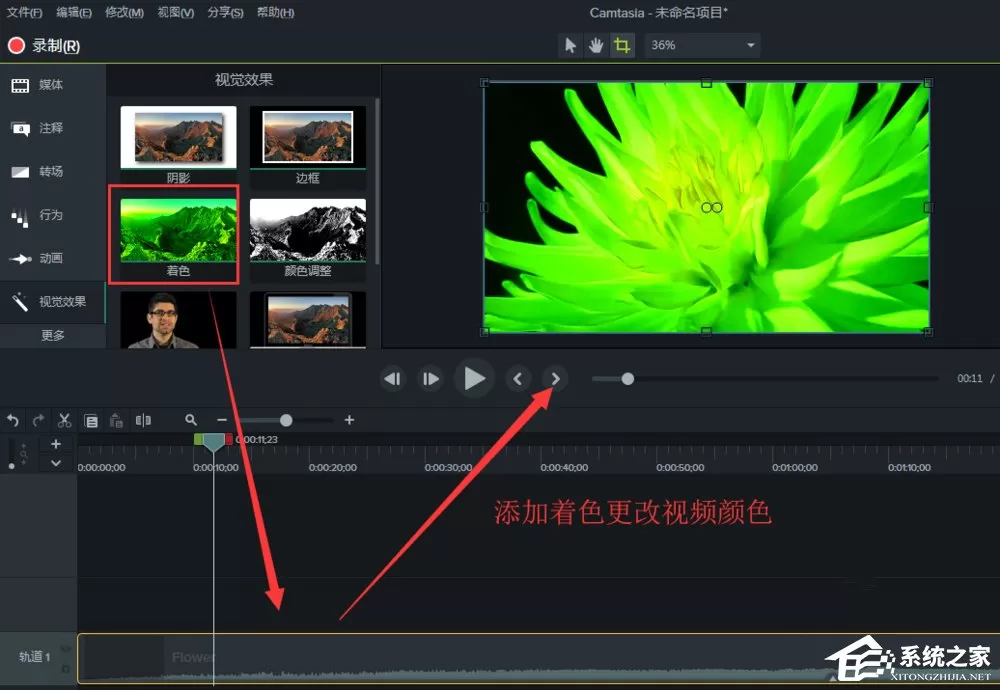Click the 轨道 1 track label

[34, 656]
